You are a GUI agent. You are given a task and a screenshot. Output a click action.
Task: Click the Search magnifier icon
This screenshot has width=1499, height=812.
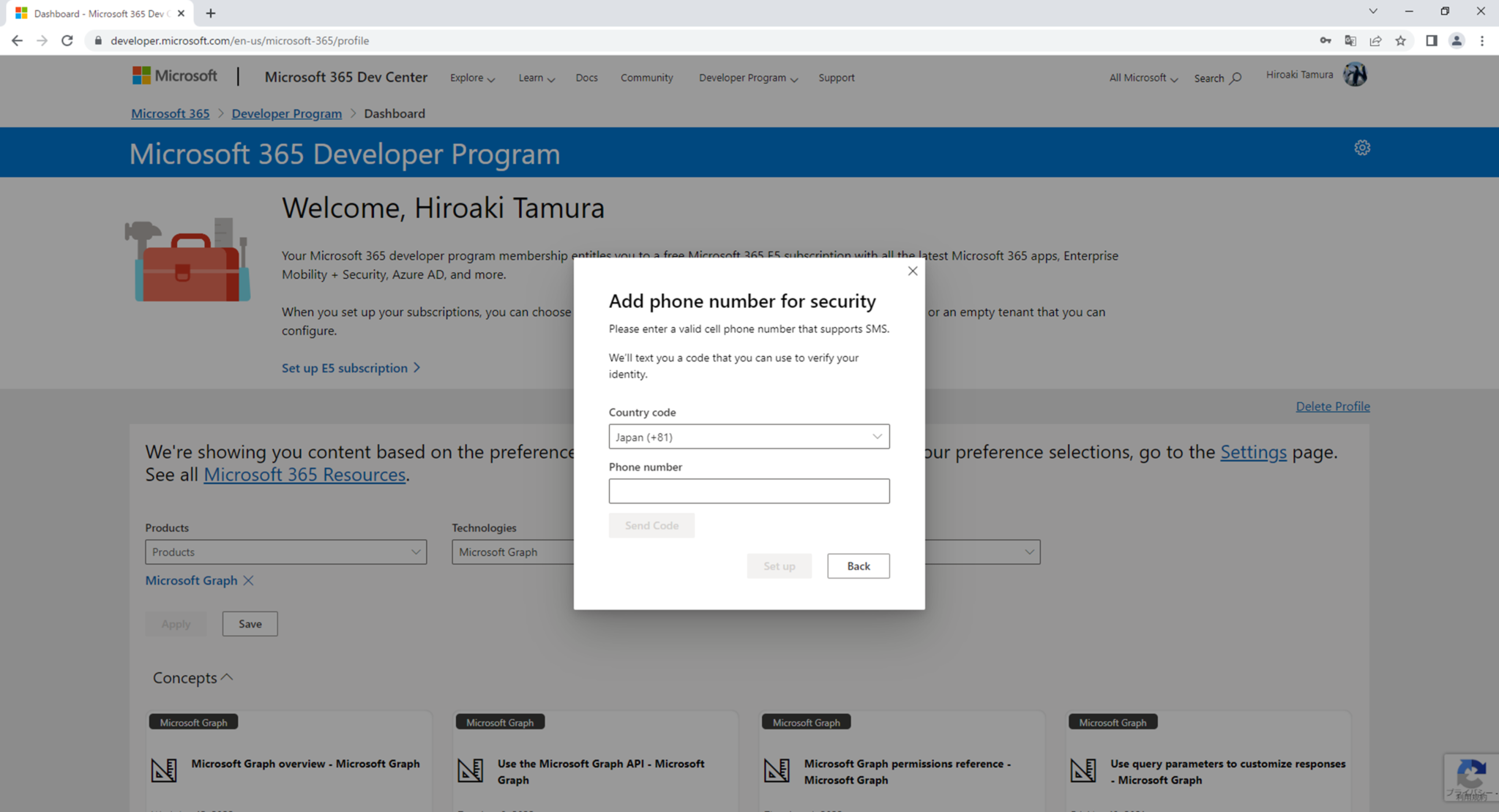(1236, 78)
